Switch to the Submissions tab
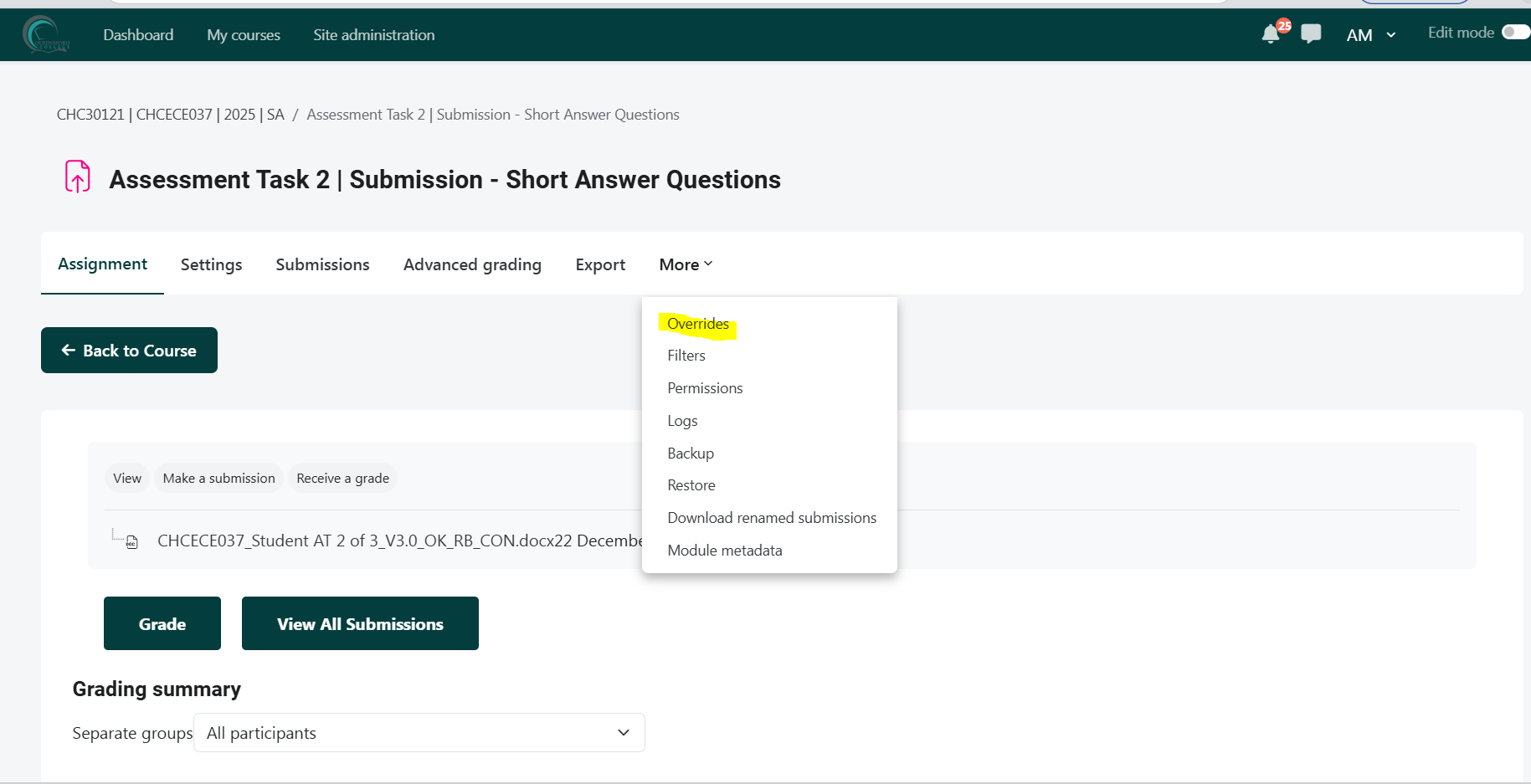 322,264
